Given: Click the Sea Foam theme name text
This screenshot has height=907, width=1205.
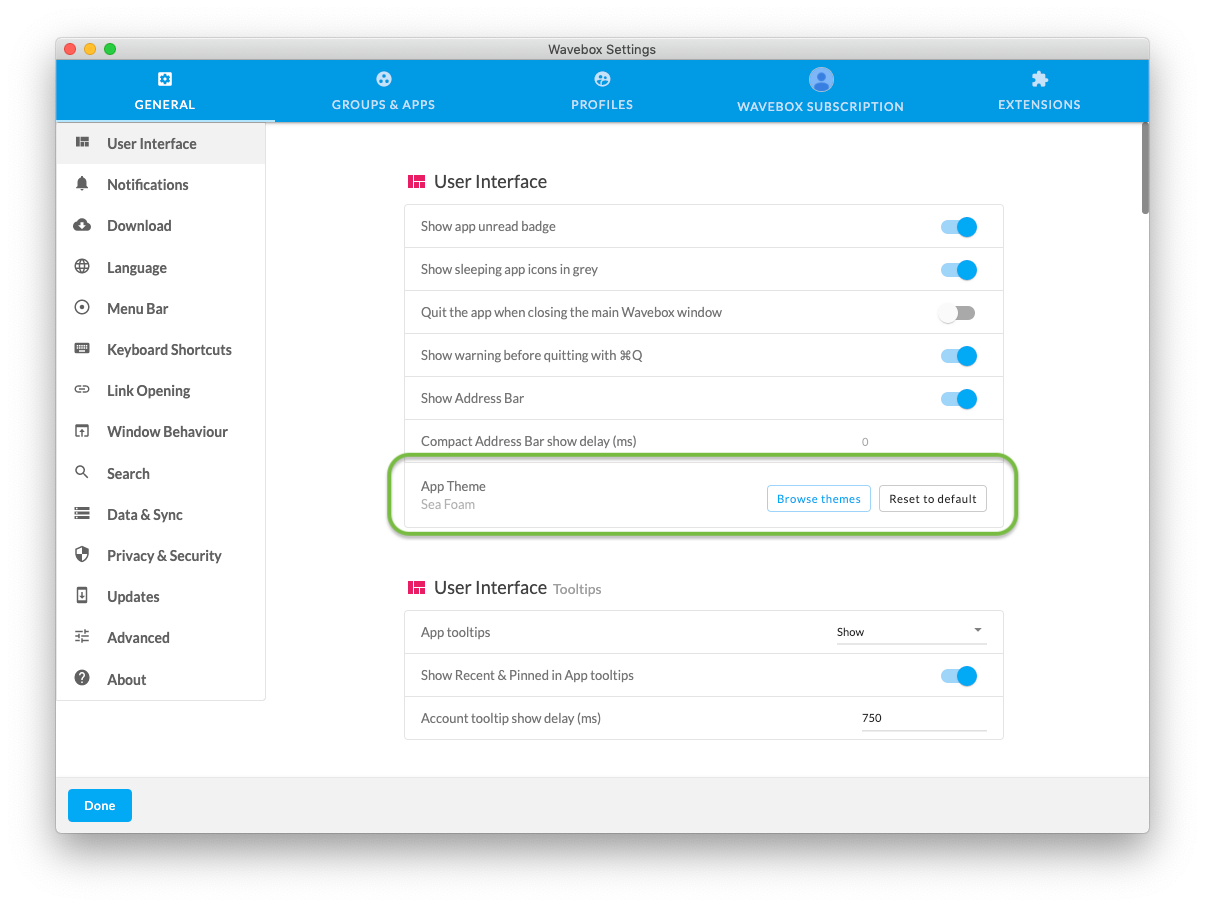Looking at the screenshot, I should click(x=448, y=505).
